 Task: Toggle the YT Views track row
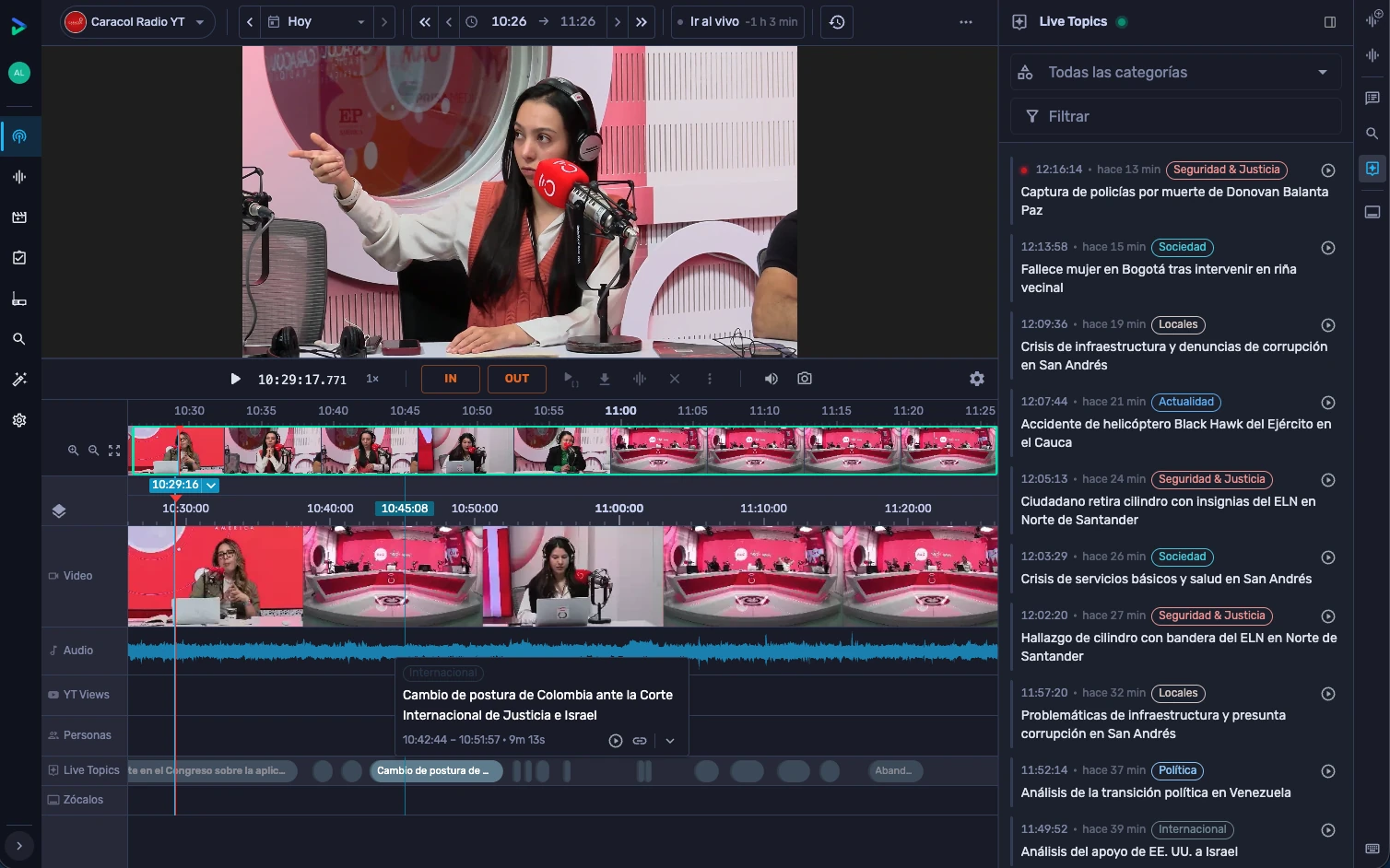tap(85, 695)
